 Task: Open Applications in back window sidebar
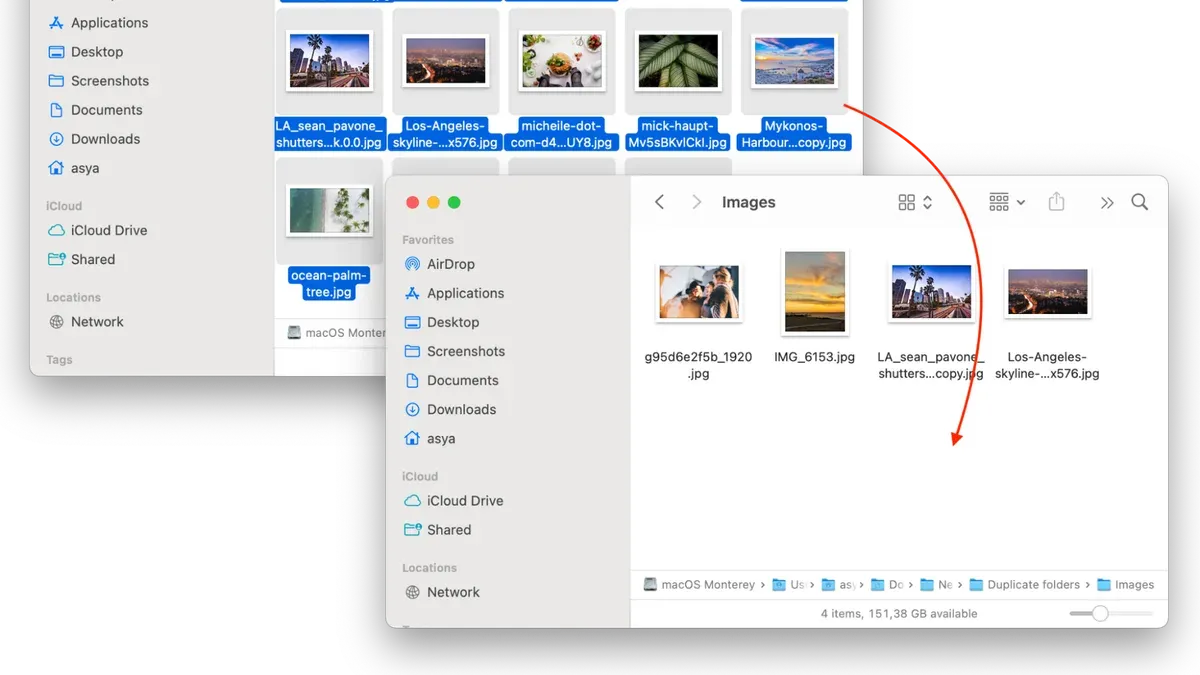pyautogui.click(x=98, y=22)
